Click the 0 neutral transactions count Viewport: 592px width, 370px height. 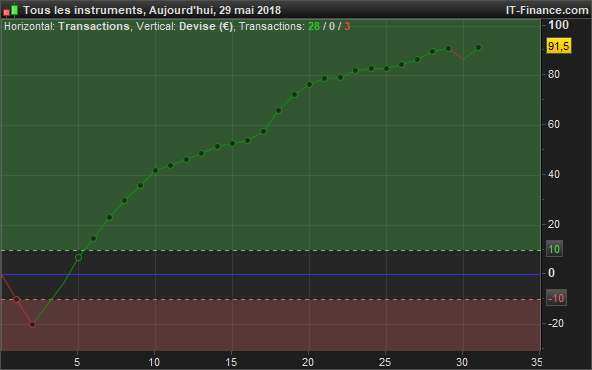pos(331,26)
